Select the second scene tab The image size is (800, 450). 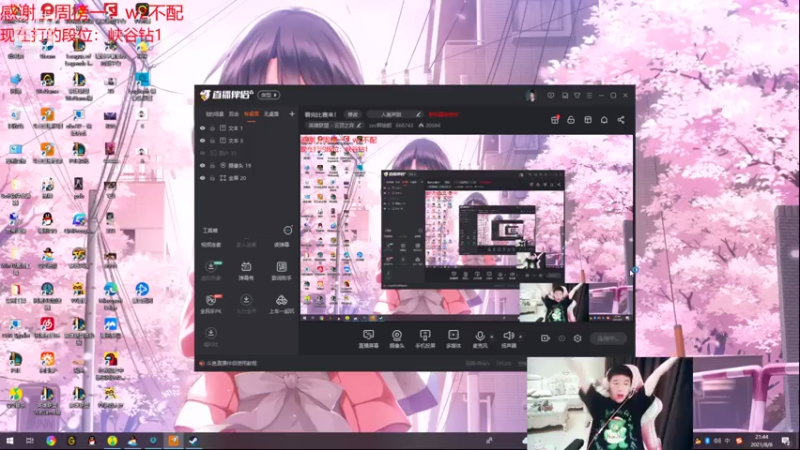point(234,114)
